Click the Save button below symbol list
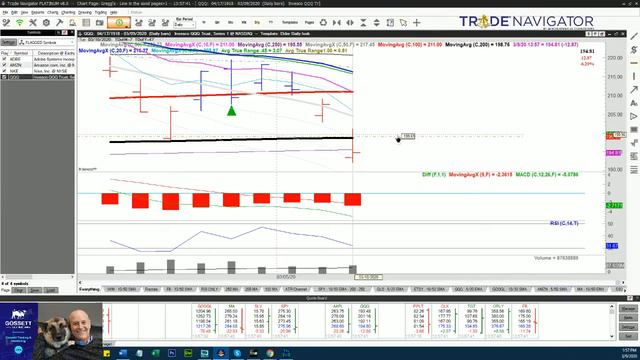Viewport: 640px width, 360px height. 35,290
